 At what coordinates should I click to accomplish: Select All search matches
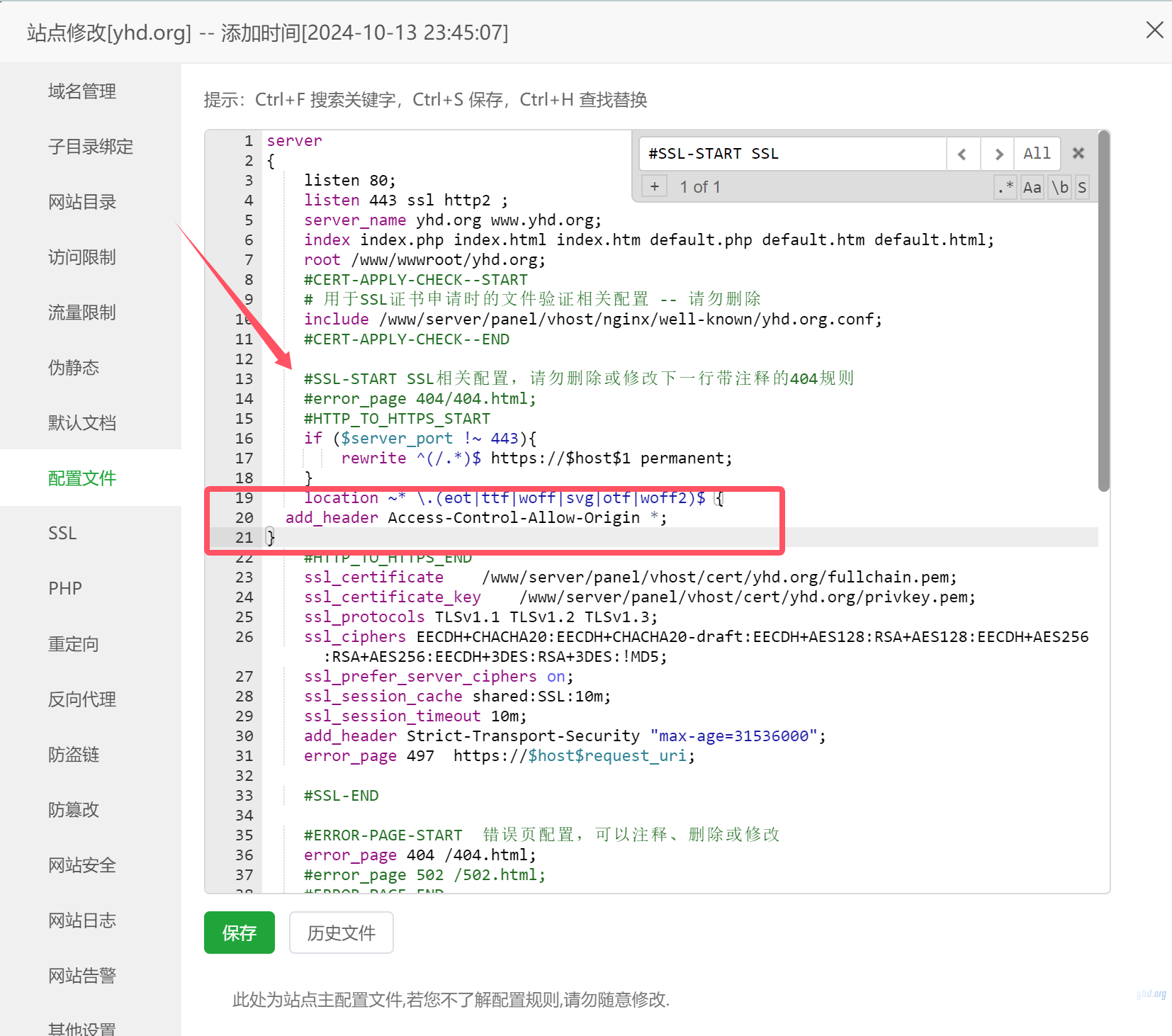click(1037, 154)
